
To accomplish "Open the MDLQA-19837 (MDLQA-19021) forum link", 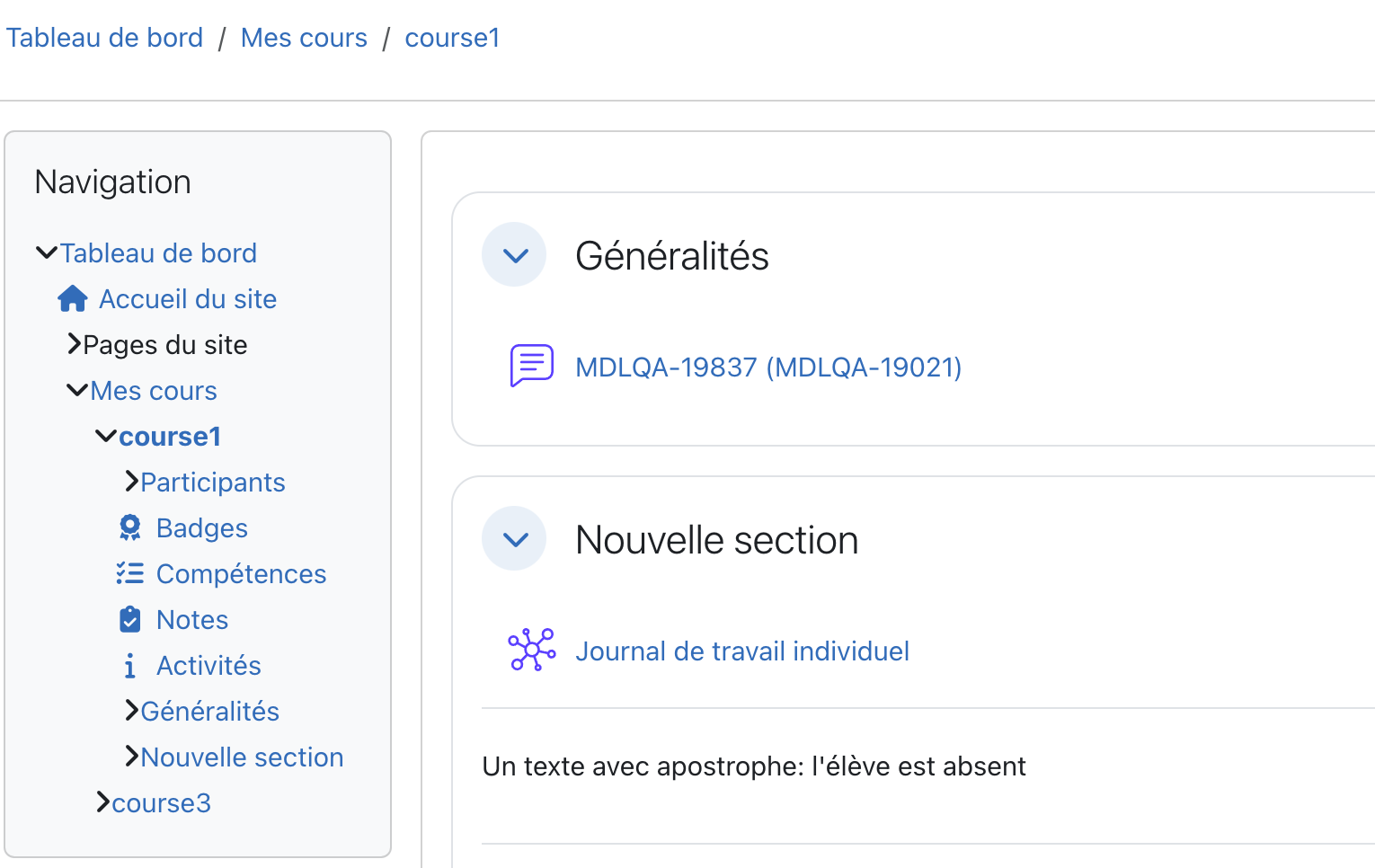I will 768,367.
